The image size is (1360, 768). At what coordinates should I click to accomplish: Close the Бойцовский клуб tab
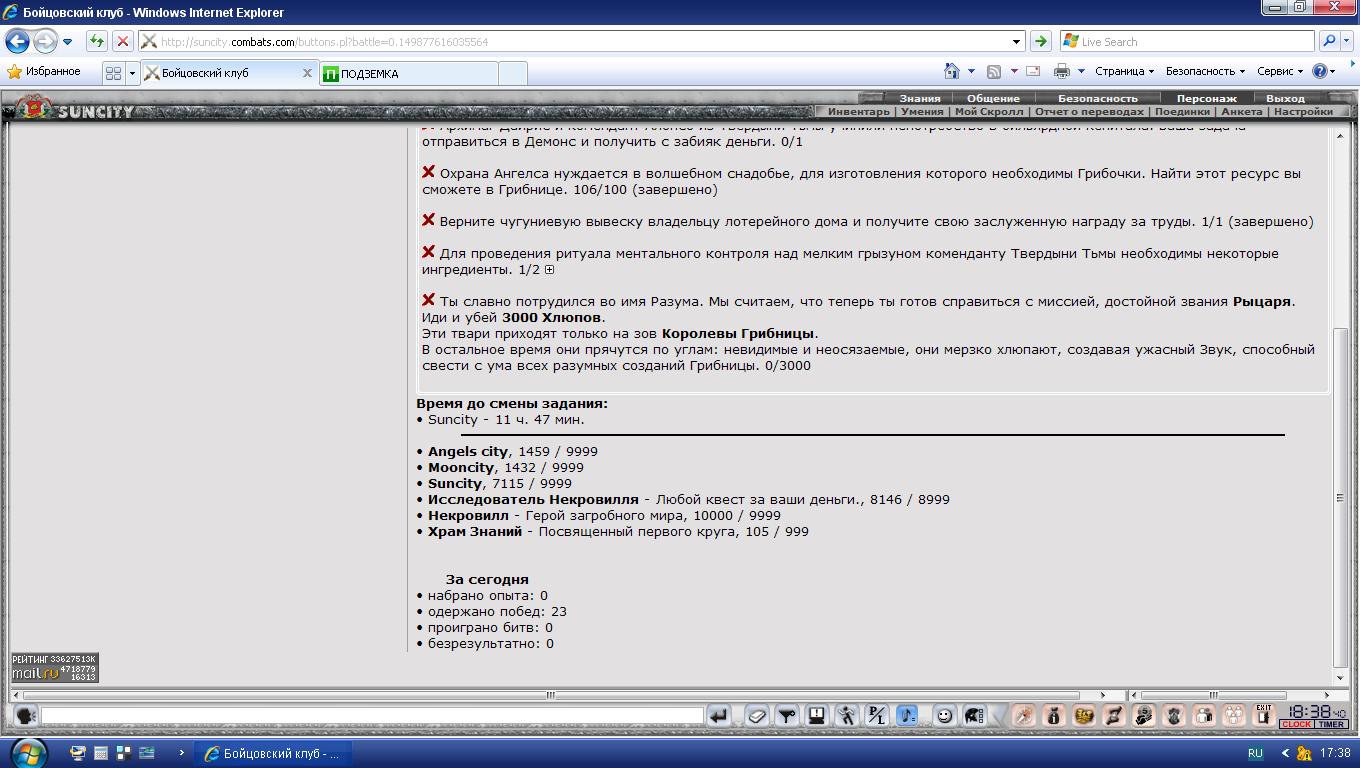pos(307,73)
